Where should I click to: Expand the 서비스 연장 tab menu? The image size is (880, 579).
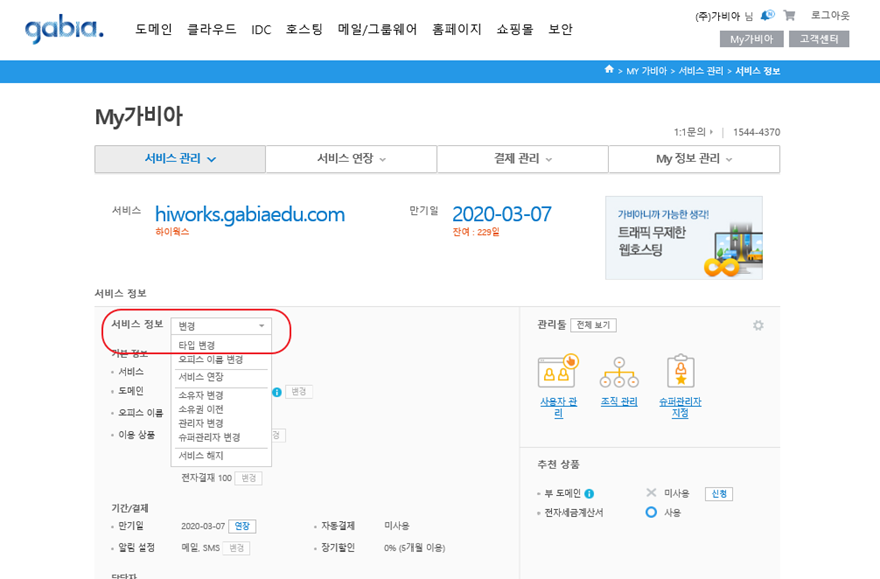click(x=351, y=159)
